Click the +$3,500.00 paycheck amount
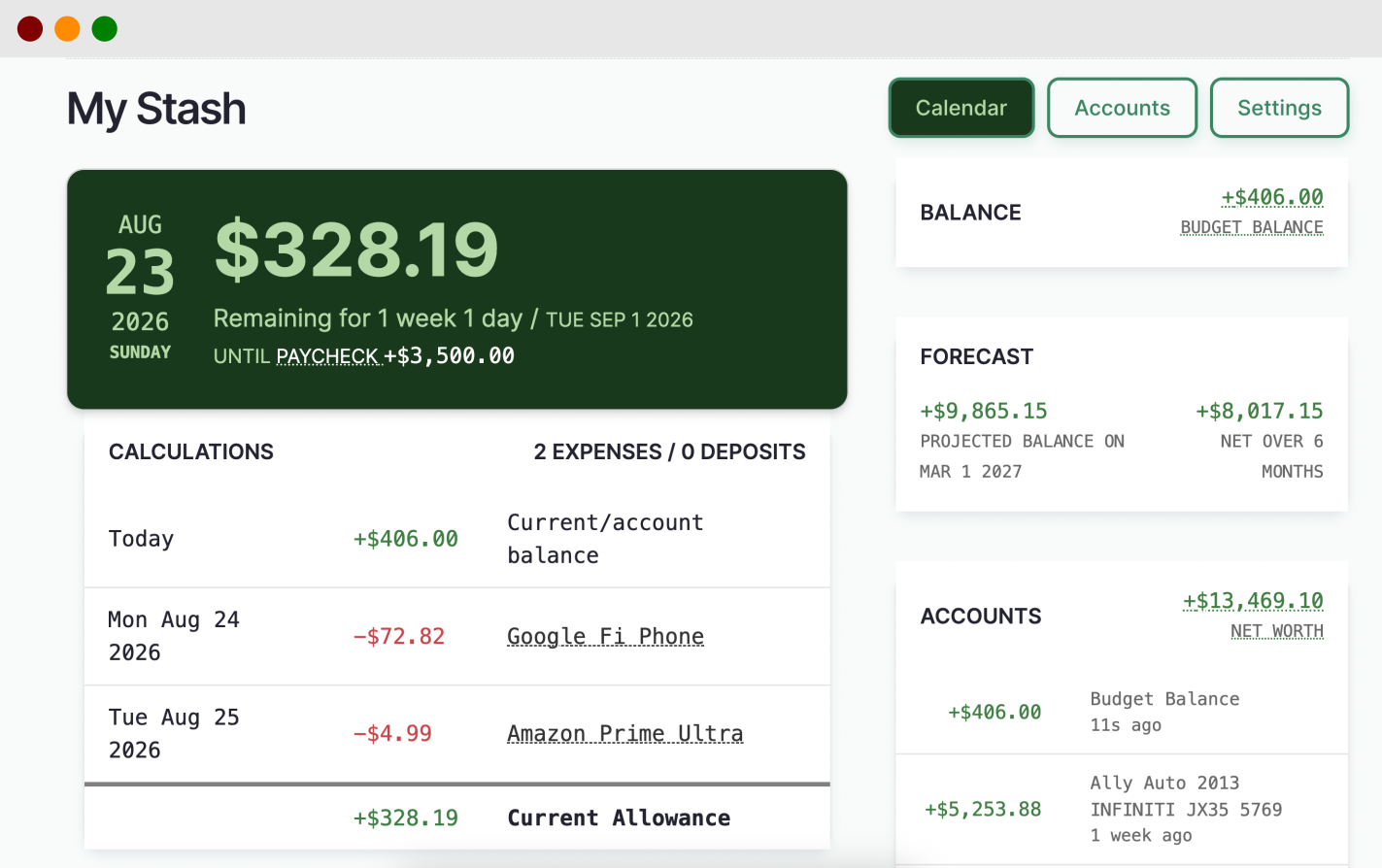1382x868 pixels. point(449,355)
